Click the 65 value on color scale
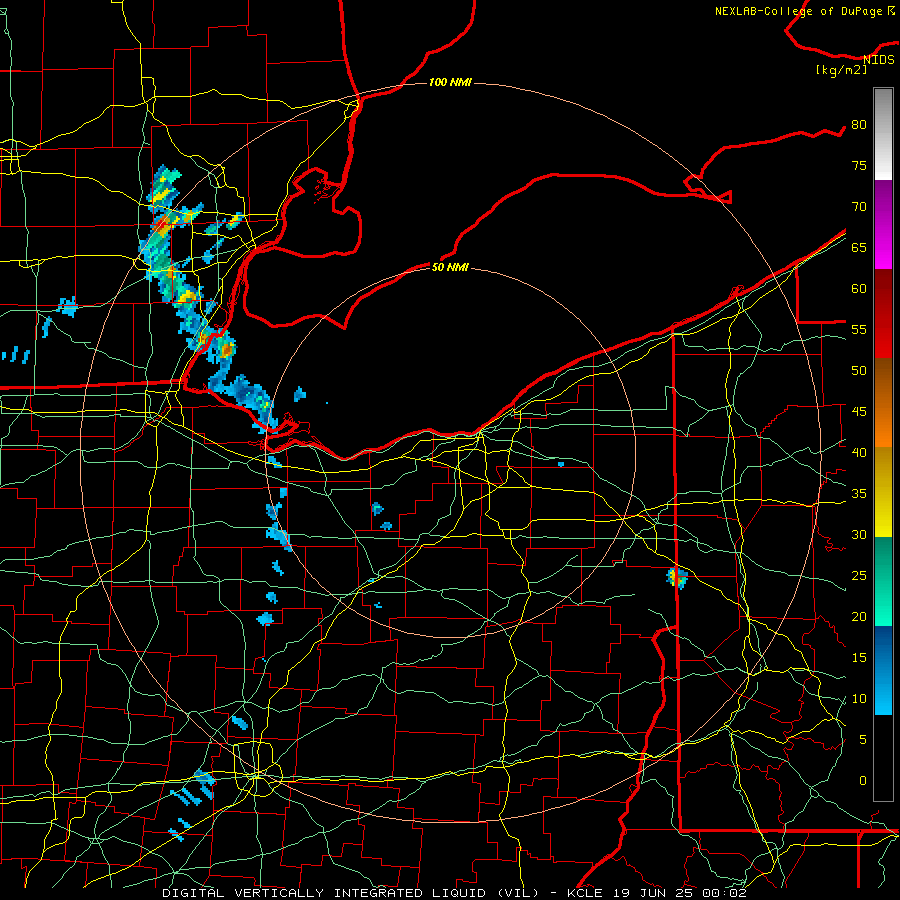Screen dimensions: 900x900 pyautogui.click(x=859, y=247)
